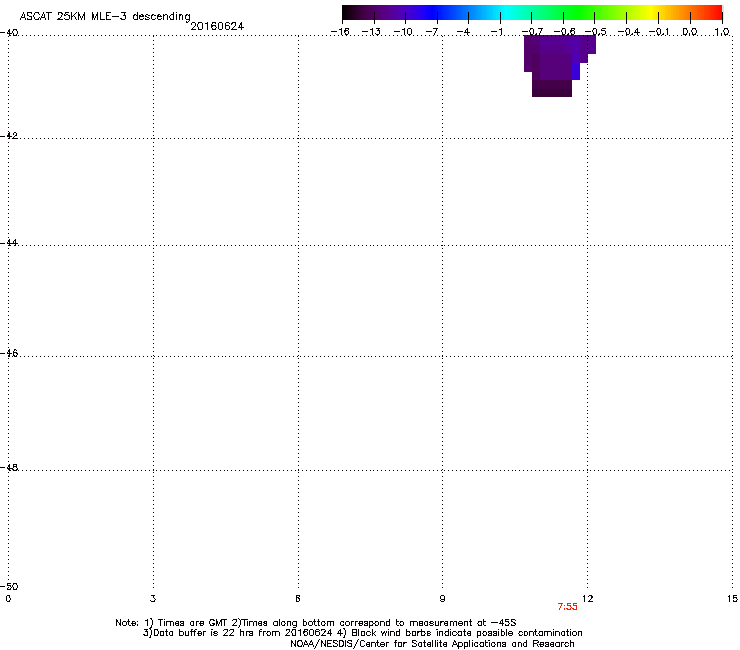This screenshot has width=740, height=650.
Task: Click the longitude 9 axis label
Action: 442,599
